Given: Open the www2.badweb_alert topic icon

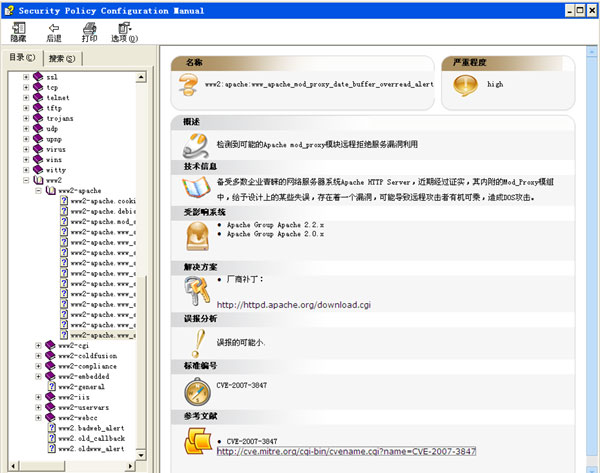Looking at the screenshot, I should [x=52, y=428].
